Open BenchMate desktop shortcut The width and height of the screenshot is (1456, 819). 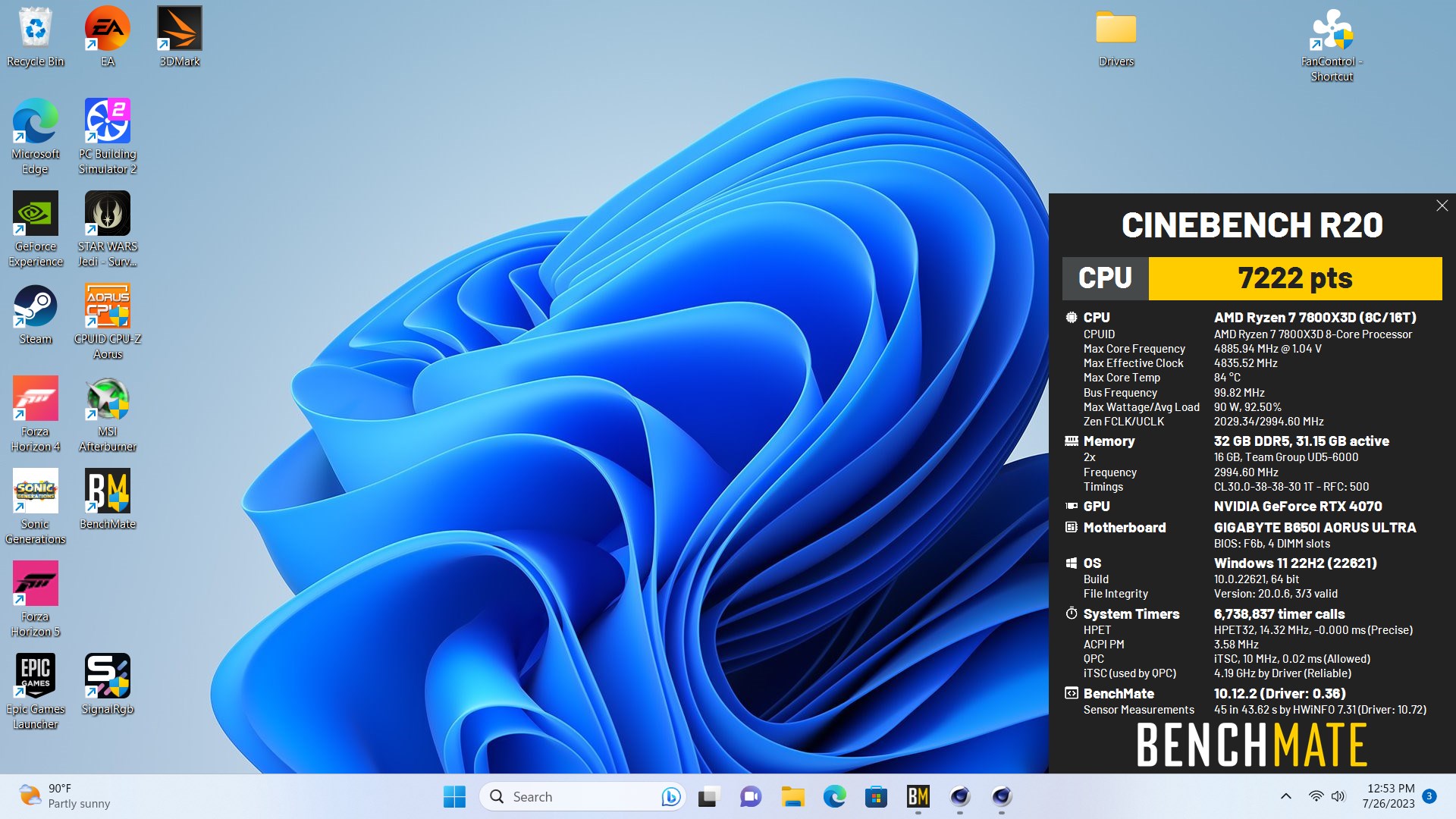pos(108,499)
